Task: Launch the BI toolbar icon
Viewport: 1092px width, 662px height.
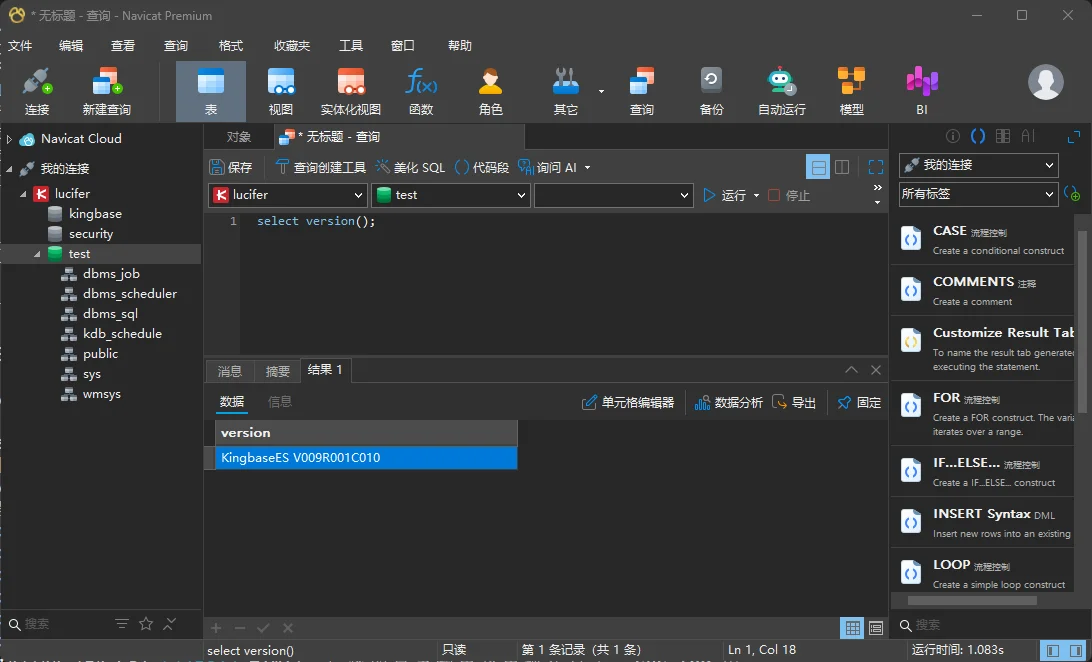Action: 921,91
